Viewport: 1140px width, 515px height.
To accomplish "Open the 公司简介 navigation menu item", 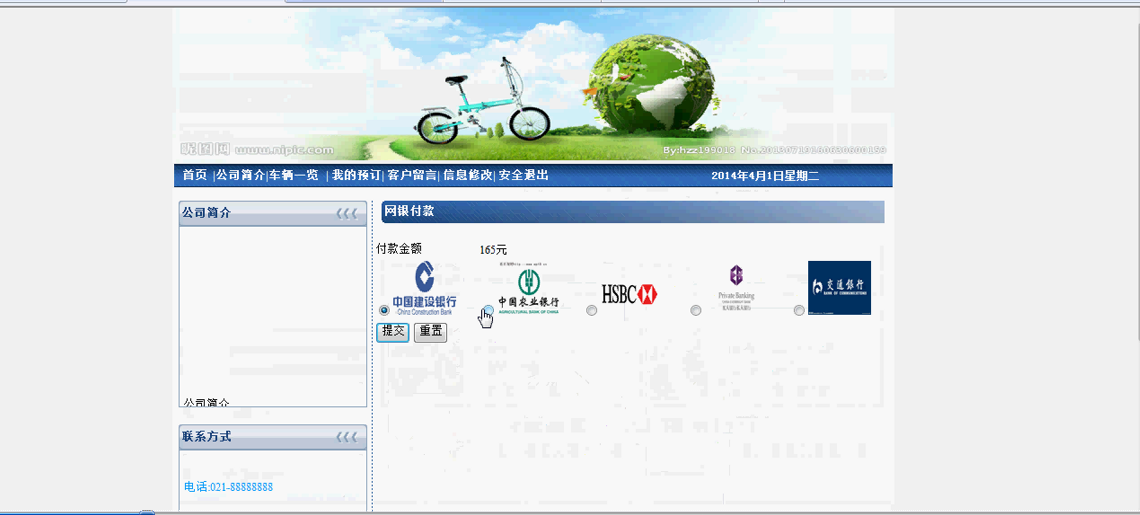I will click(240, 175).
